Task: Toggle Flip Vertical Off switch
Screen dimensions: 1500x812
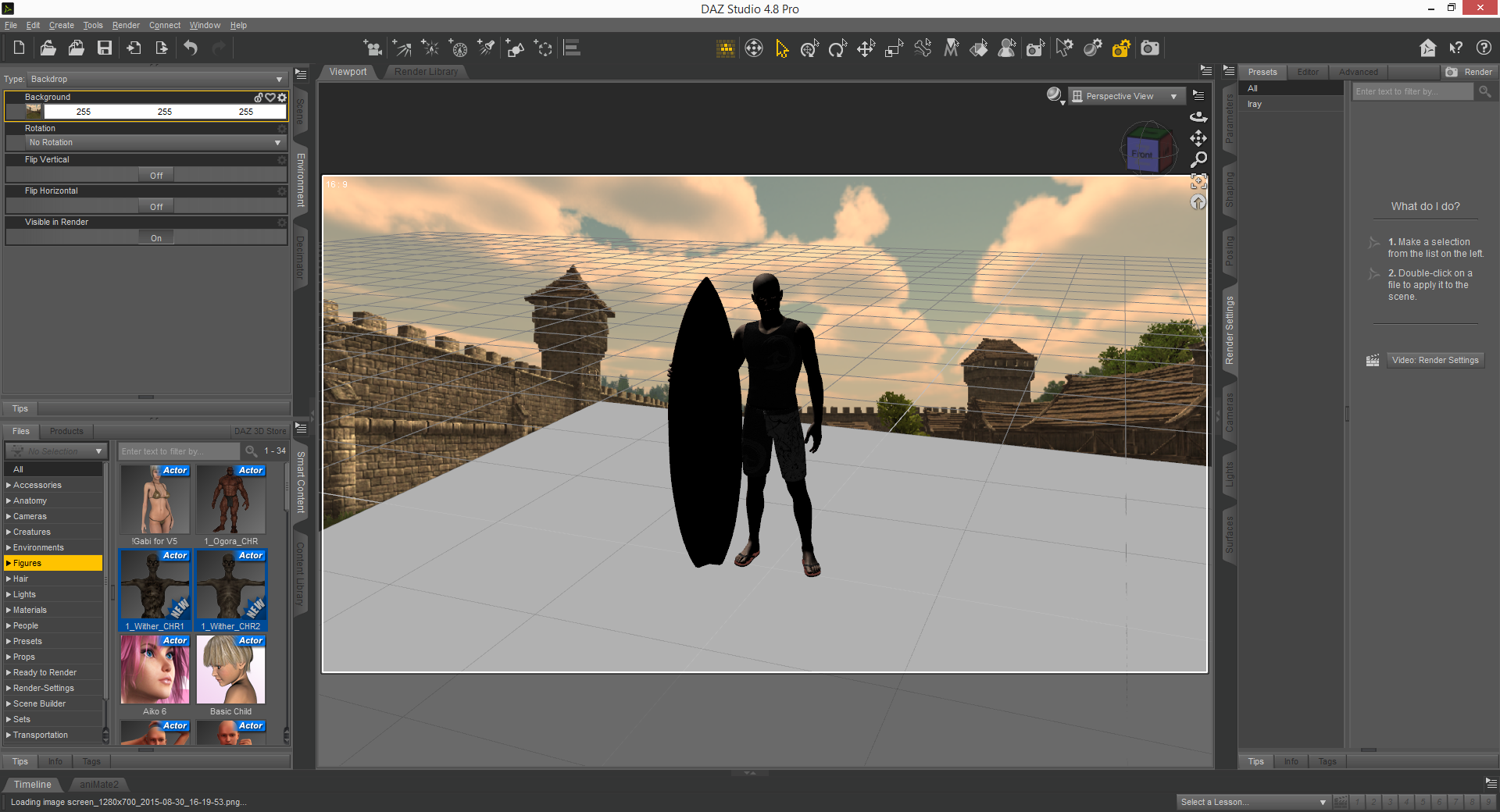Action: (x=156, y=176)
